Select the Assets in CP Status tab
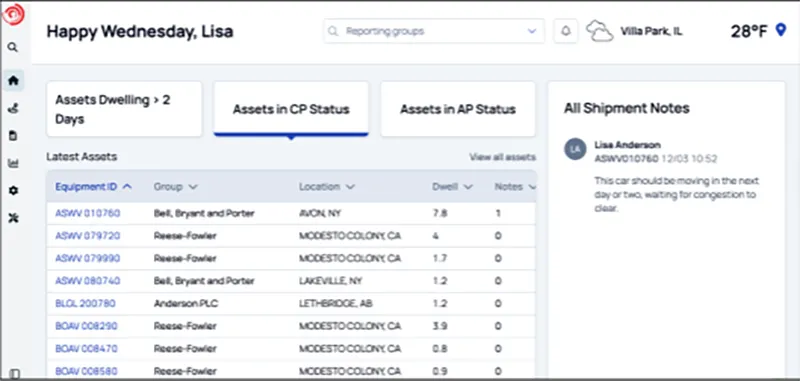The image size is (800, 381). [291, 109]
